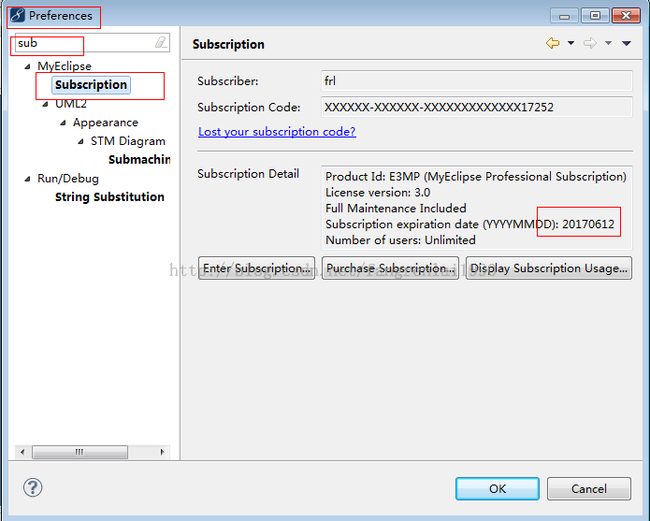Image resolution: width=650 pixels, height=521 pixels.
Task: Open Display Subscription Usage
Action: (x=549, y=268)
